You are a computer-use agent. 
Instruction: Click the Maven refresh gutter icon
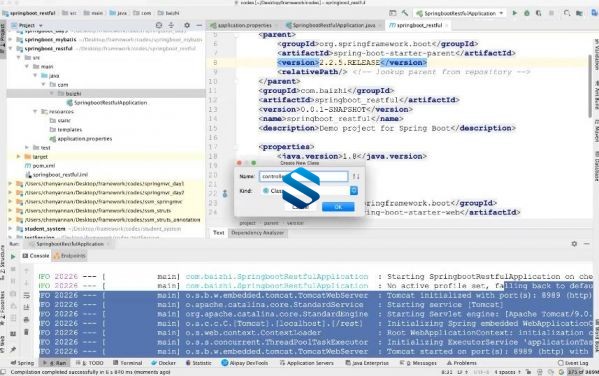pyautogui.click(x=225, y=194)
